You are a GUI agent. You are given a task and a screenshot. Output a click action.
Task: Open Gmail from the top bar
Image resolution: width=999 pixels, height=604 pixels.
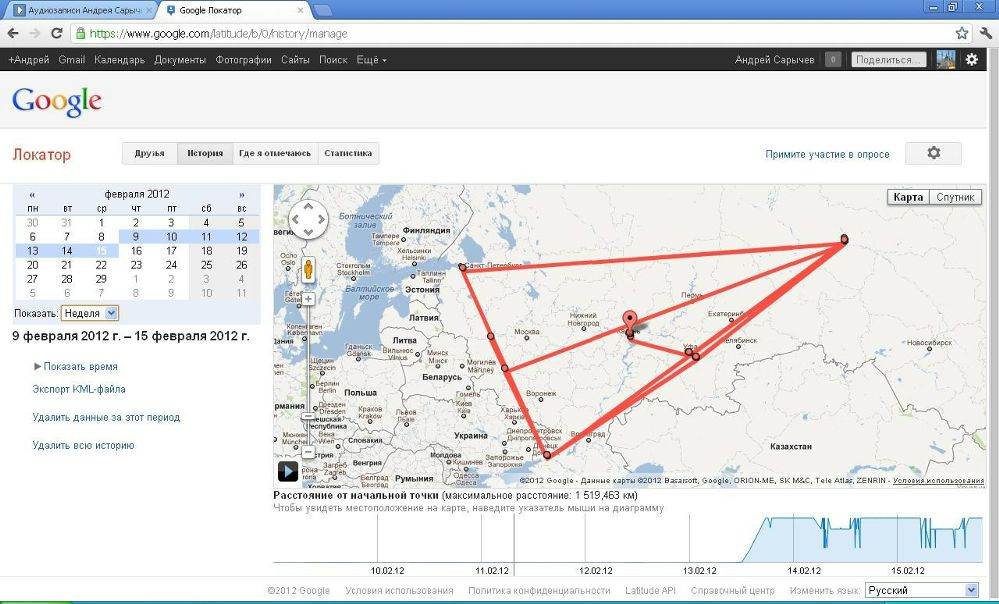tap(71, 60)
